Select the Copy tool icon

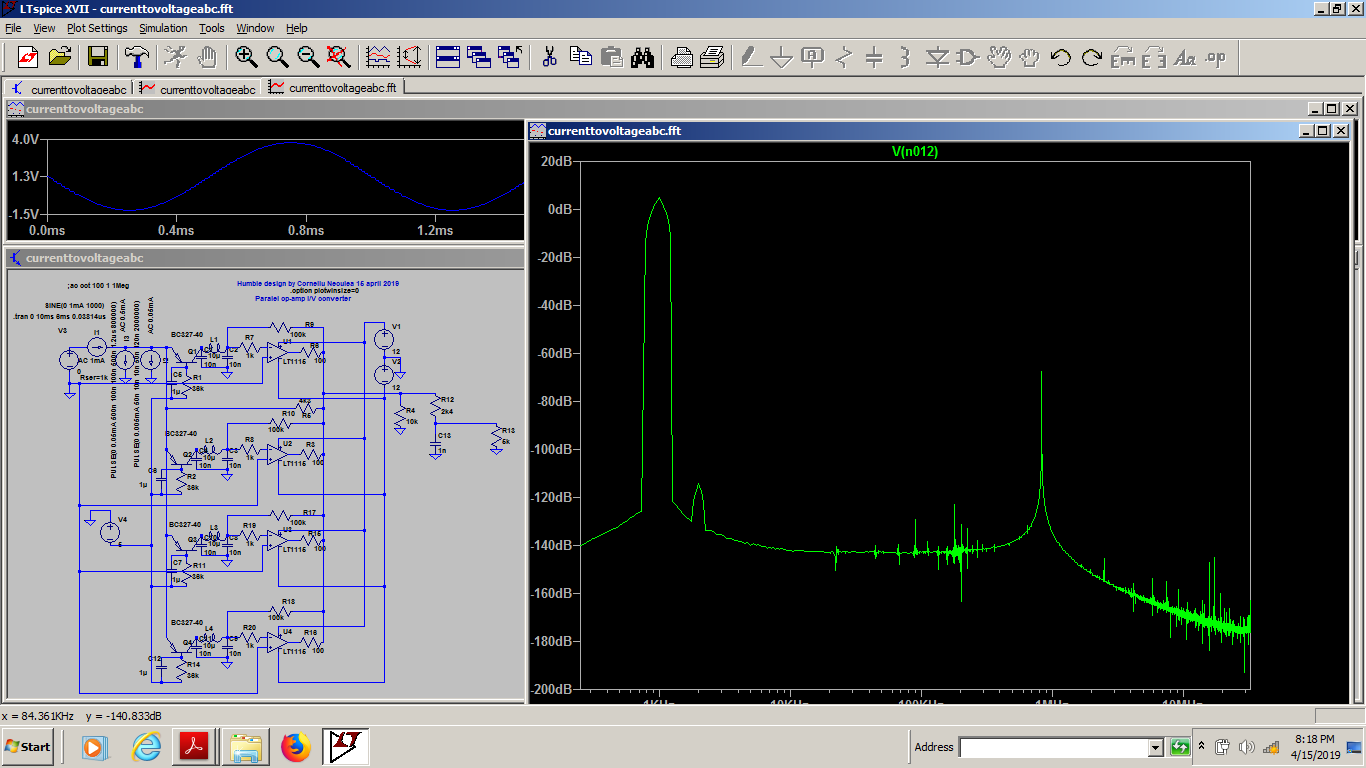(x=581, y=57)
